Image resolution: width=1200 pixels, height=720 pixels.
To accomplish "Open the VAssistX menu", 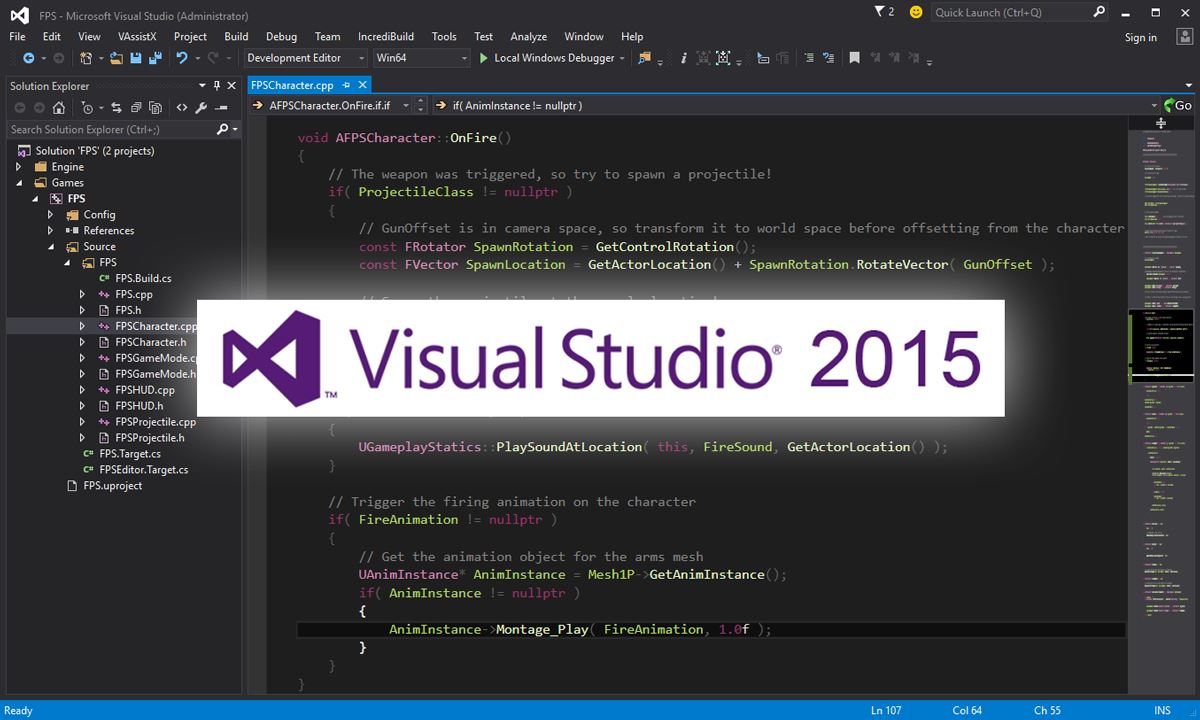I will coord(137,37).
